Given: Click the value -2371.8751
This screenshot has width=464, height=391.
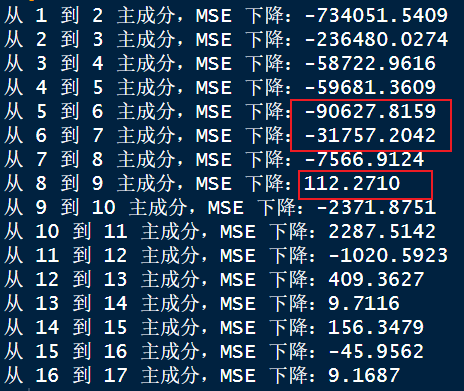Looking at the screenshot, I should tap(376, 207).
